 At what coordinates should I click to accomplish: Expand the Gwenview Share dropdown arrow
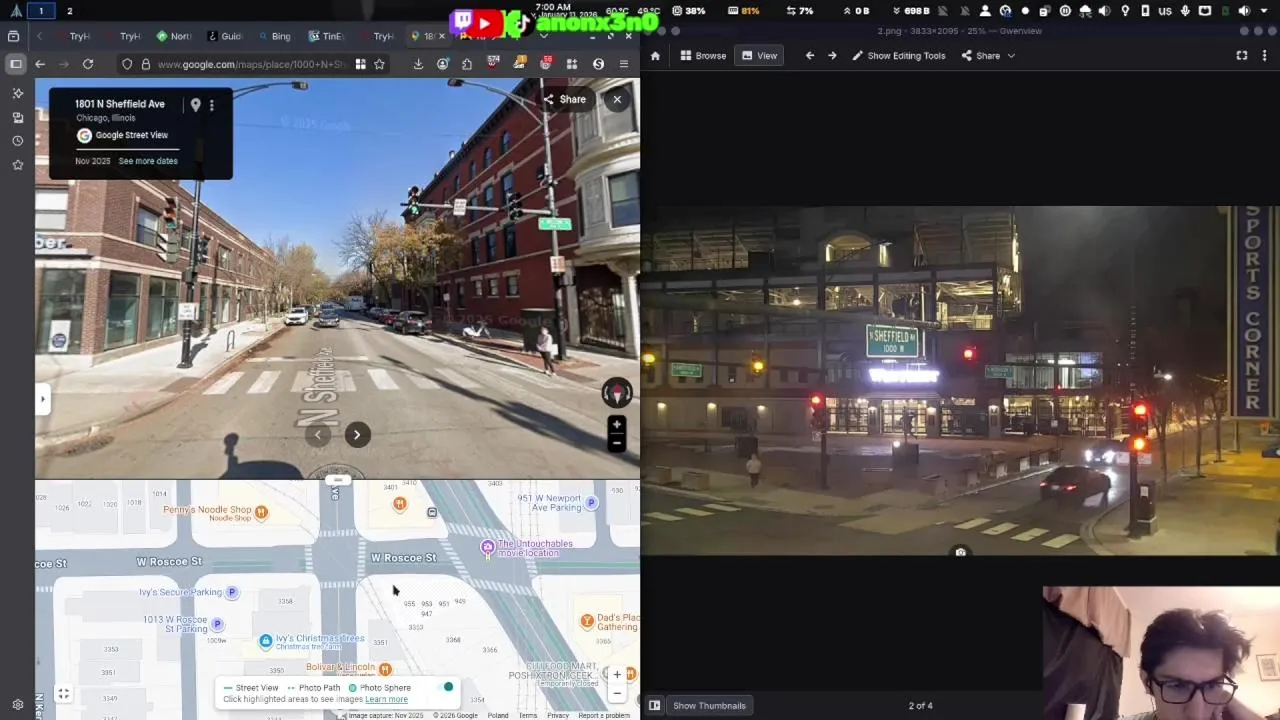tap(1011, 56)
